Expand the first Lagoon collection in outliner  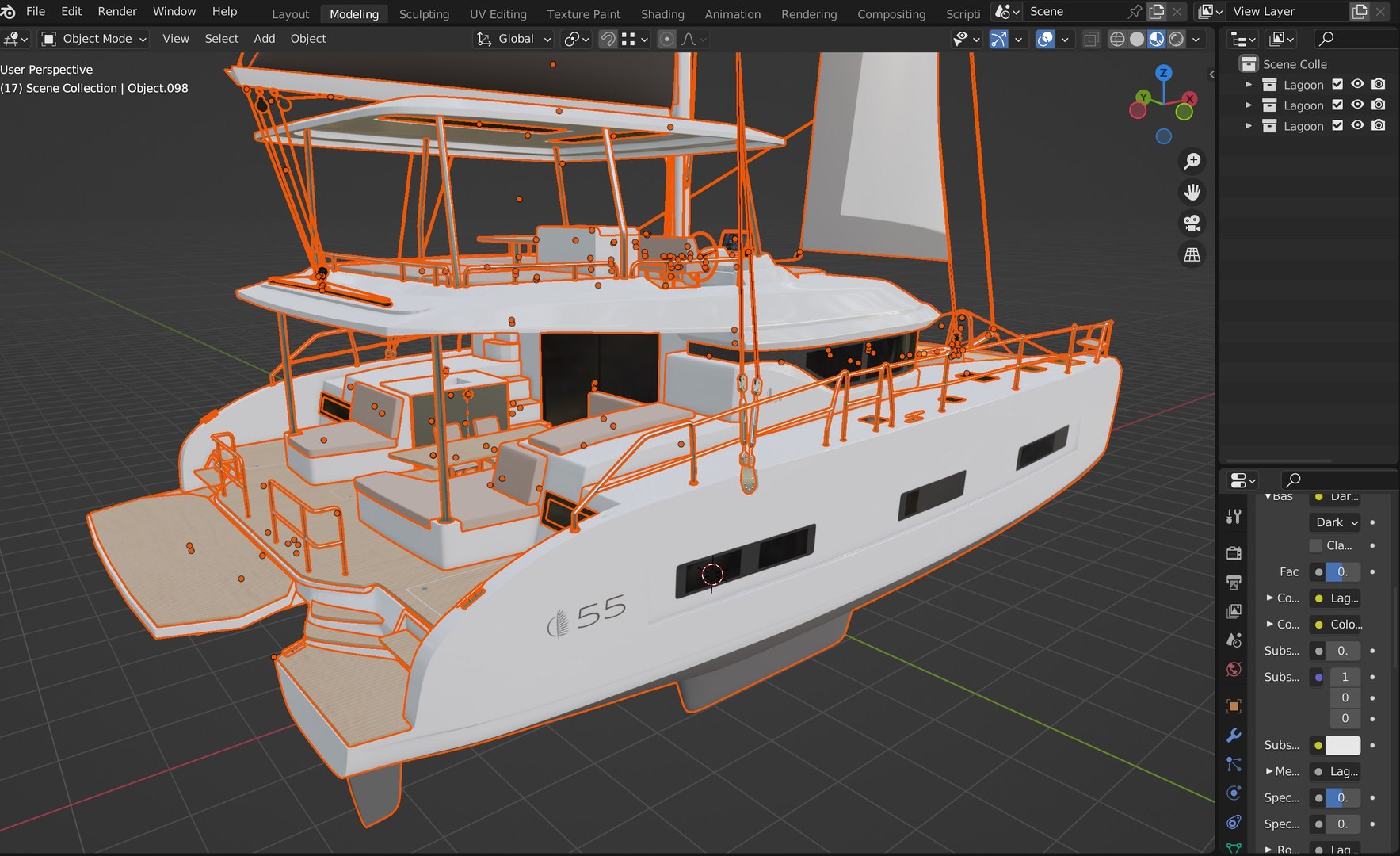tap(1249, 84)
